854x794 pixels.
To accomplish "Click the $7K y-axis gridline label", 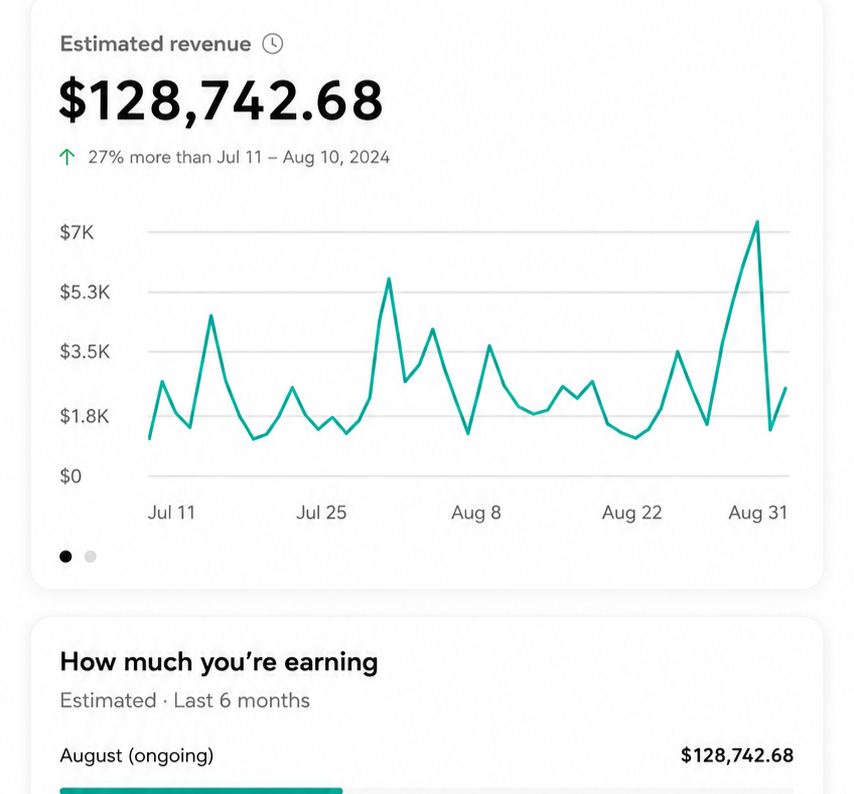I will tap(77, 233).
